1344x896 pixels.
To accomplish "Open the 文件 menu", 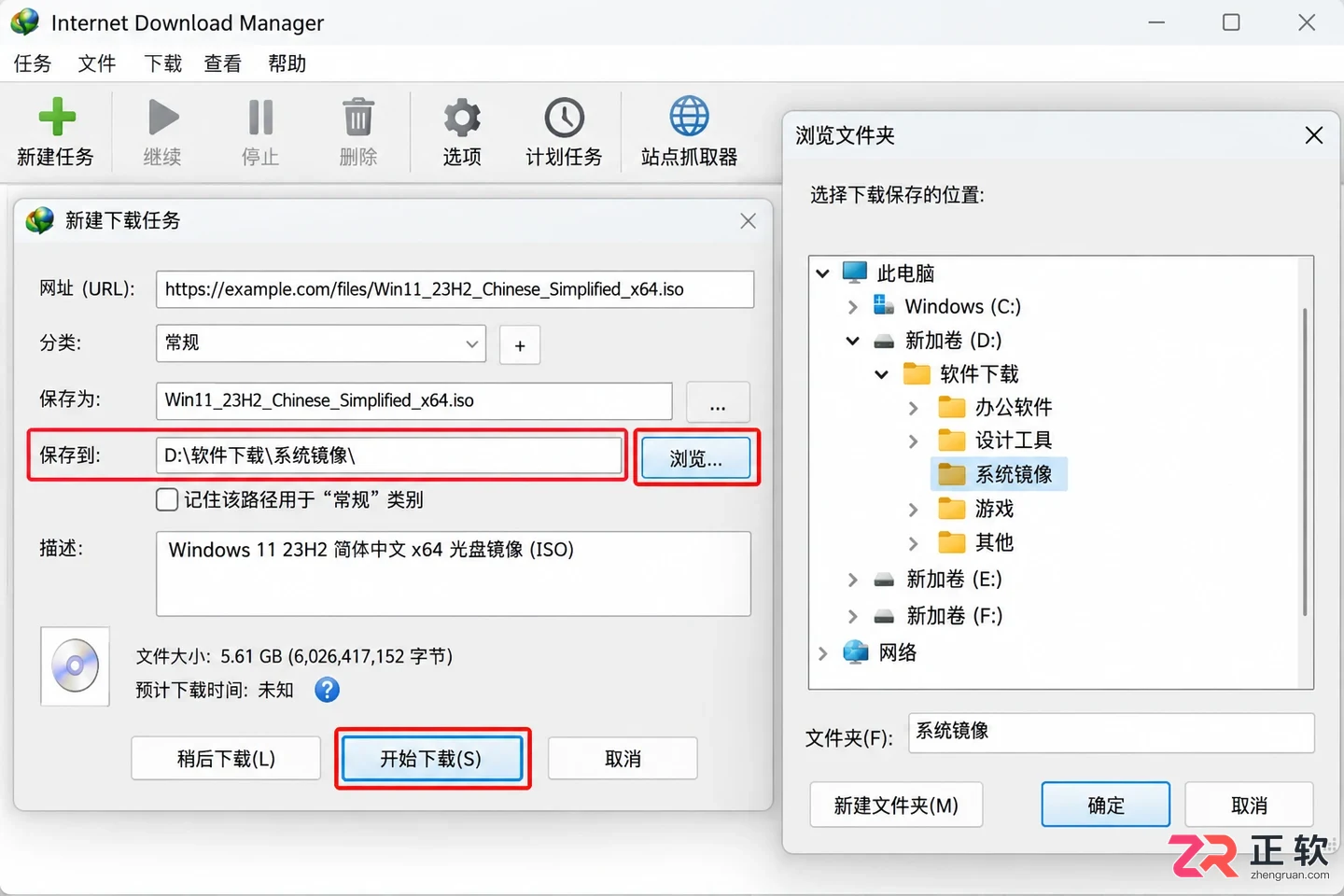I will pyautogui.click(x=97, y=63).
